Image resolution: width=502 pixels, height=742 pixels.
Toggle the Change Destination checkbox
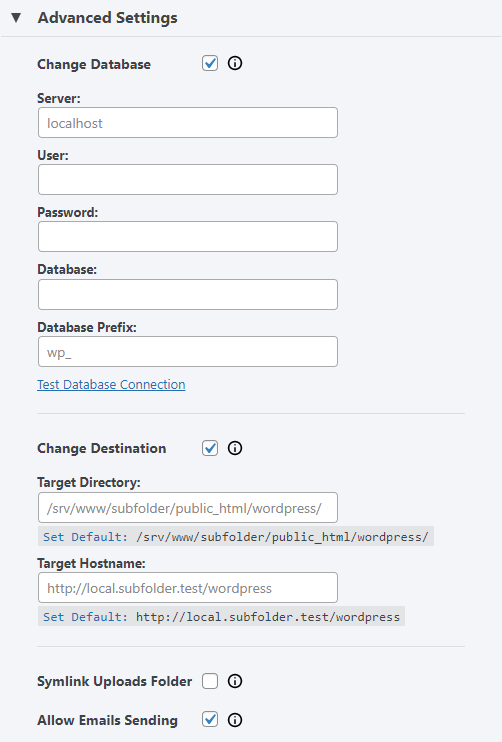coord(210,448)
